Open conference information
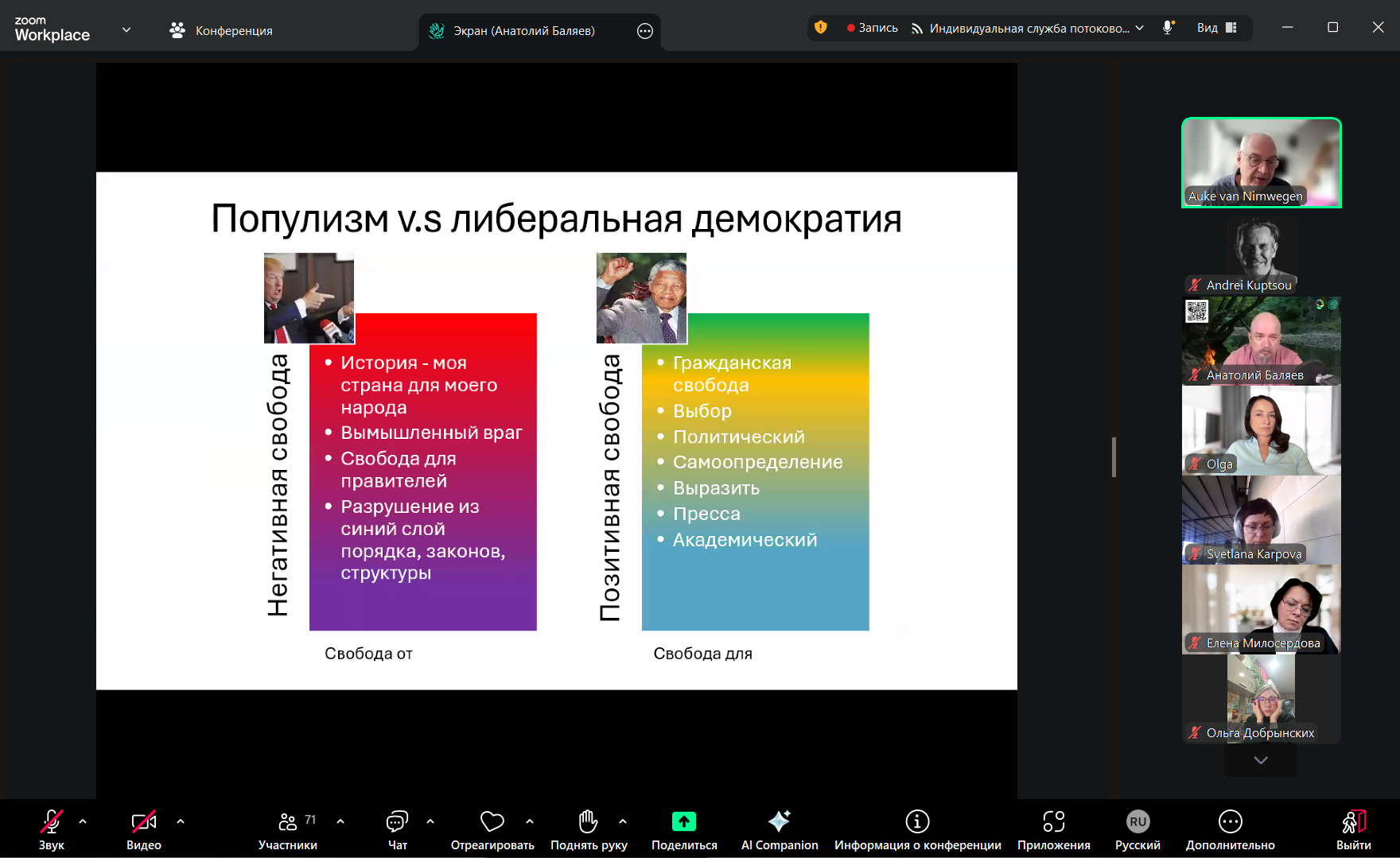Screen dimensions: 1400x858 pos(917,829)
